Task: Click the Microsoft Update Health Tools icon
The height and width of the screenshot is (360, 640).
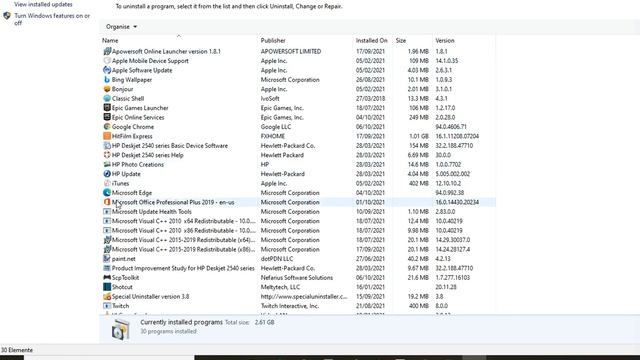Action: pyautogui.click(x=107, y=211)
